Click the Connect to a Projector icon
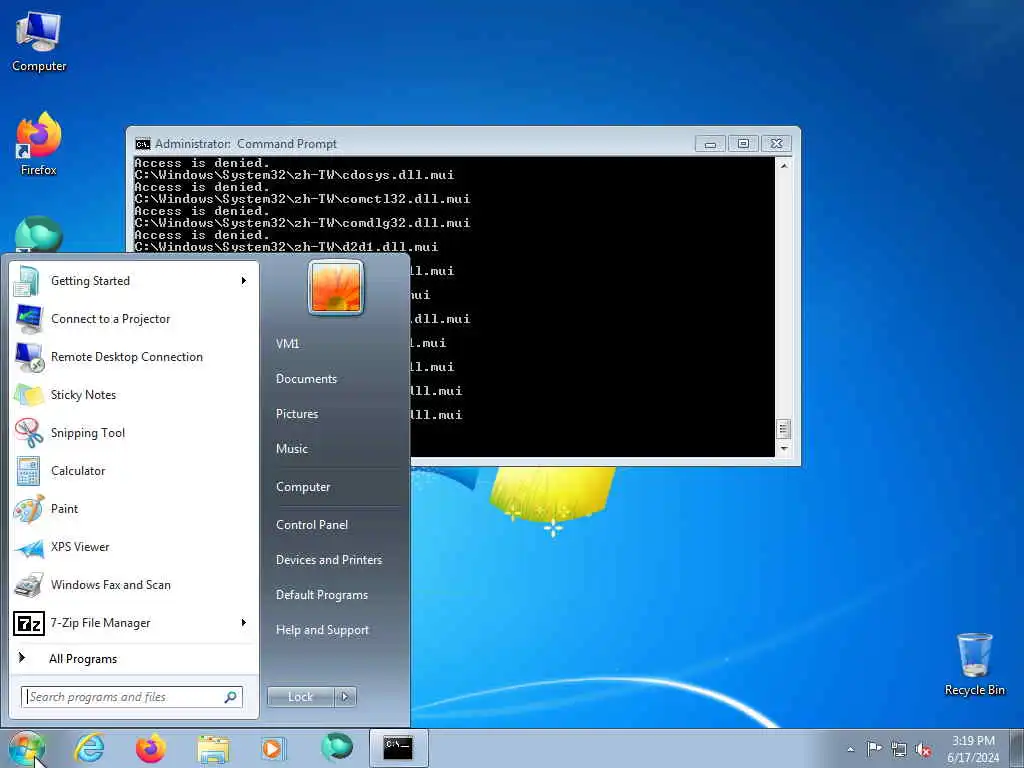The width and height of the screenshot is (1024, 768). coord(28,319)
